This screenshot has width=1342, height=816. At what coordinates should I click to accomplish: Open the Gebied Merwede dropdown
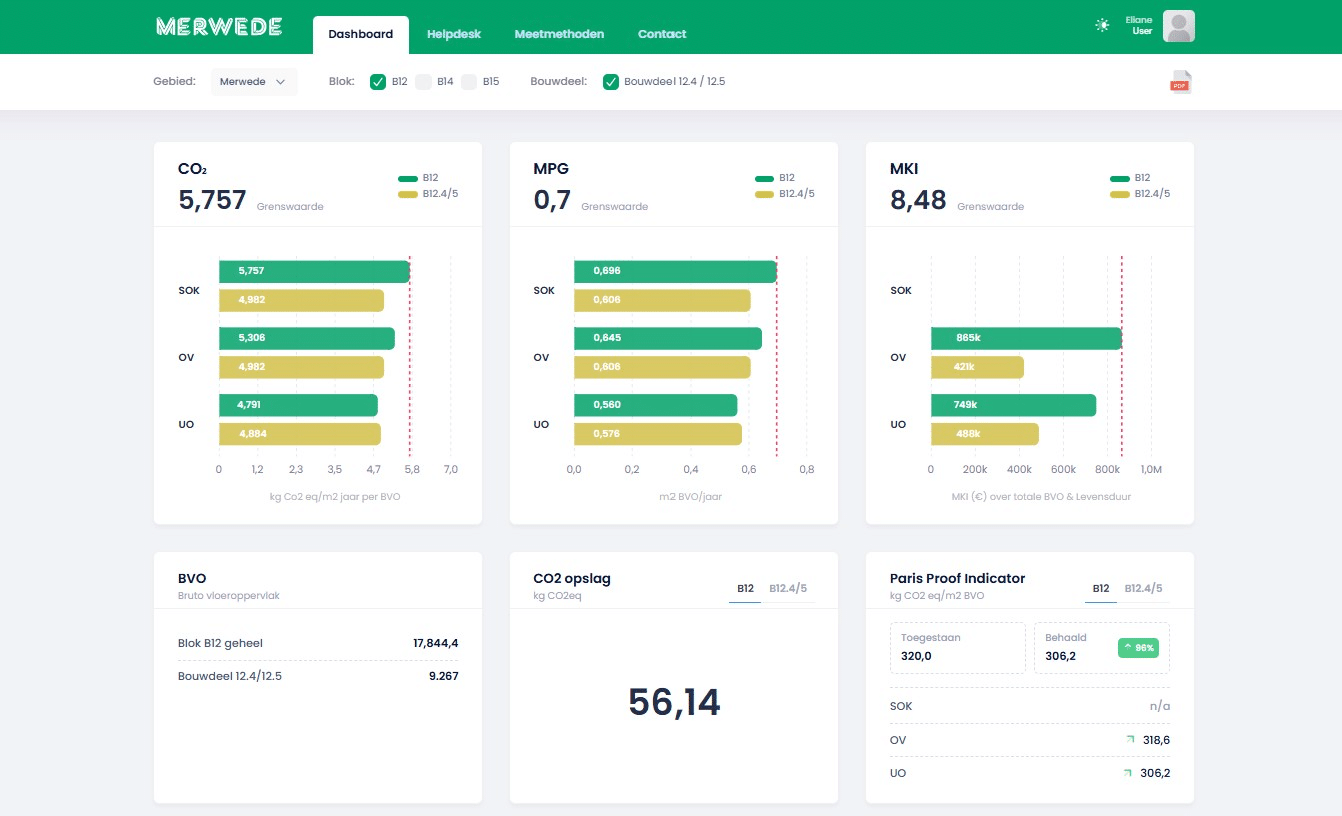253,82
